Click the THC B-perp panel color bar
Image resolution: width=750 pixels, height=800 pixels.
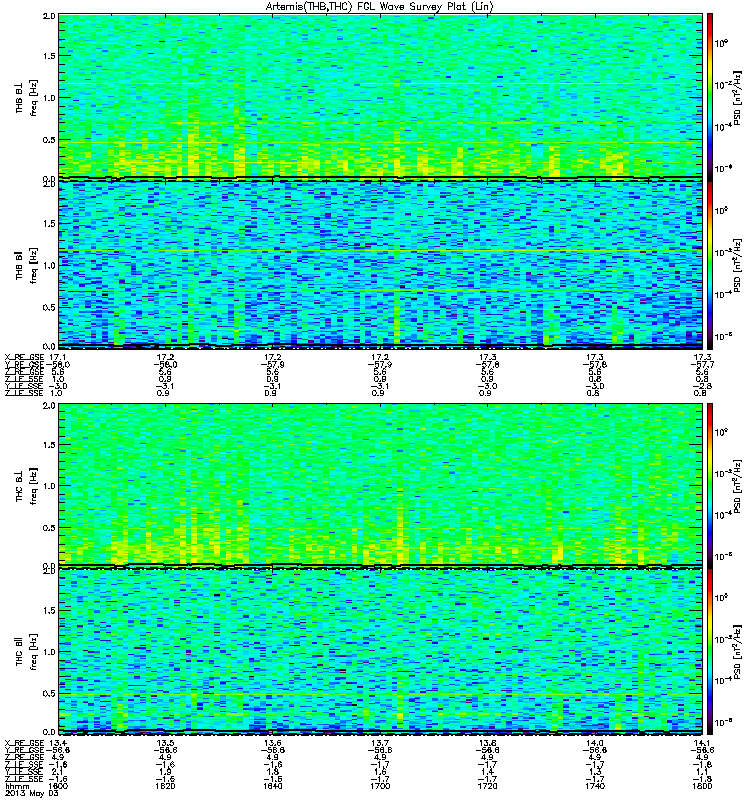pyautogui.click(x=710, y=485)
